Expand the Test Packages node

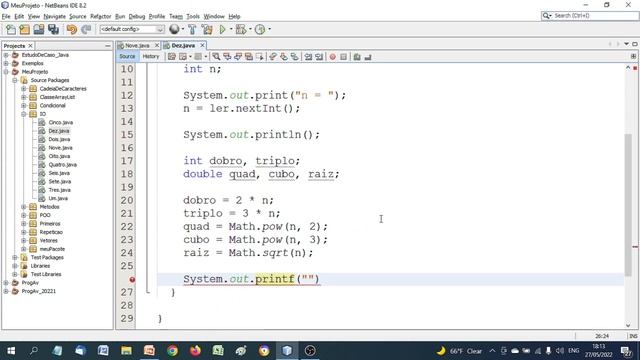click(15, 257)
